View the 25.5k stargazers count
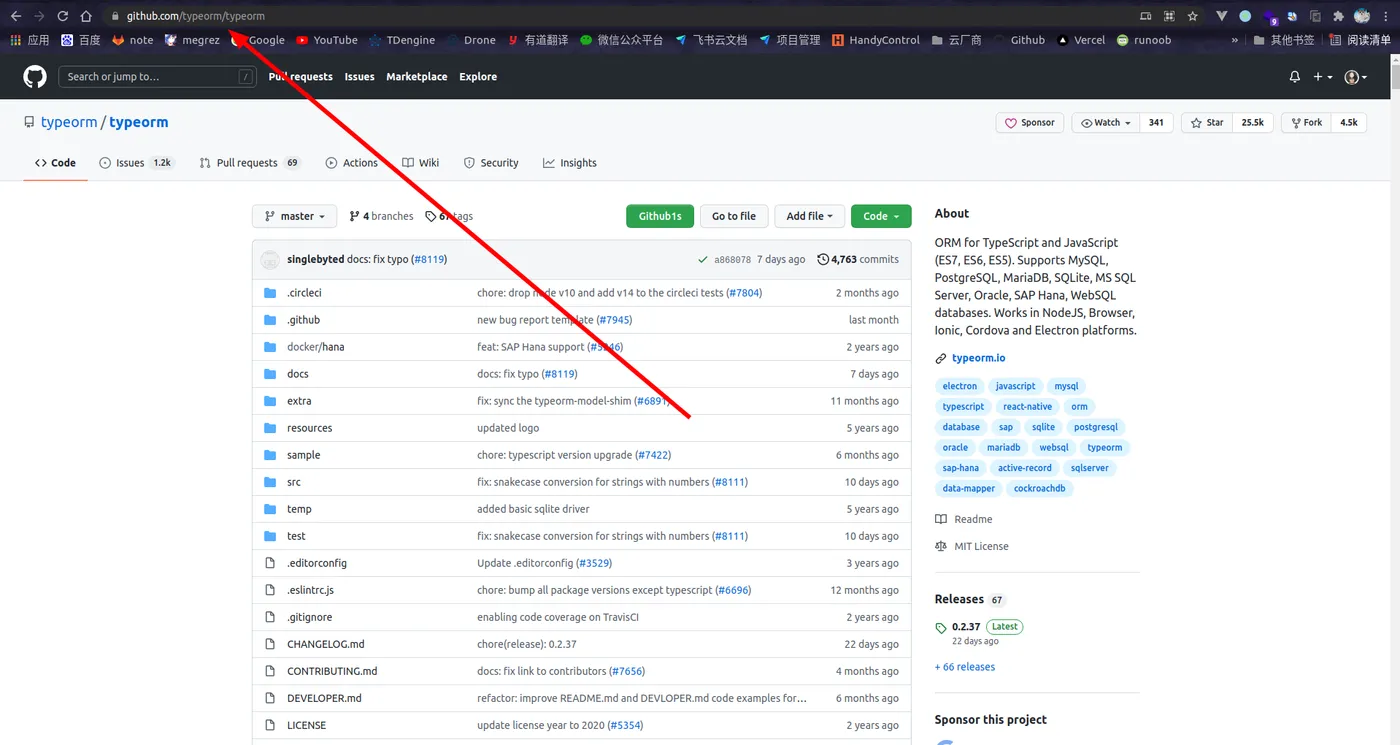The width and height of the screenshot is (1400, 745). [x=1252, y=123]
